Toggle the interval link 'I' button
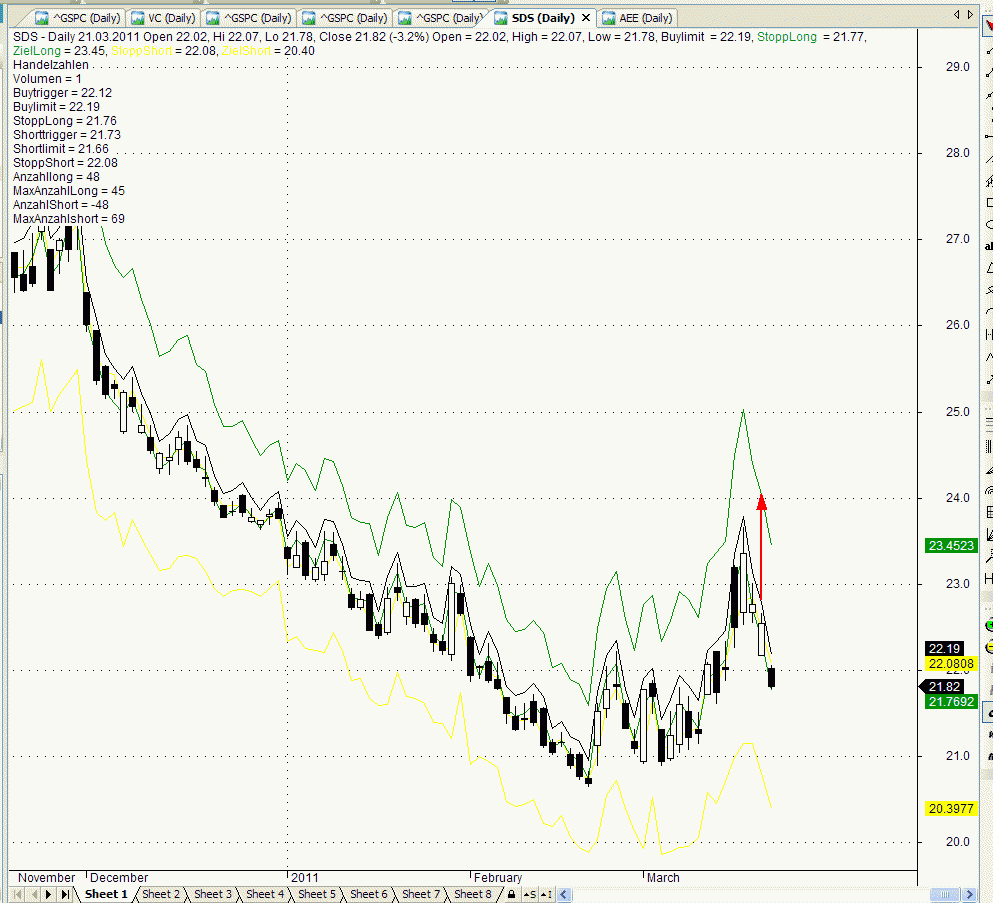The image size is (993, 903). coord(546,895)
